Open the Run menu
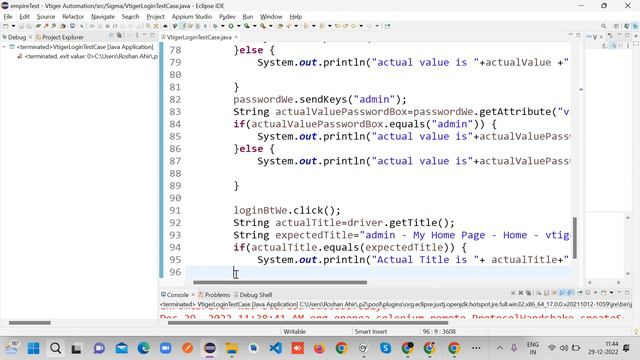This screenshot has width=640, height=360. 248,17
